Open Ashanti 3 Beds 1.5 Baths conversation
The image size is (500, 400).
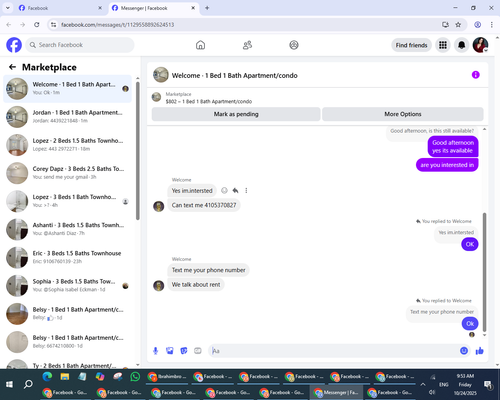[67, 229]
